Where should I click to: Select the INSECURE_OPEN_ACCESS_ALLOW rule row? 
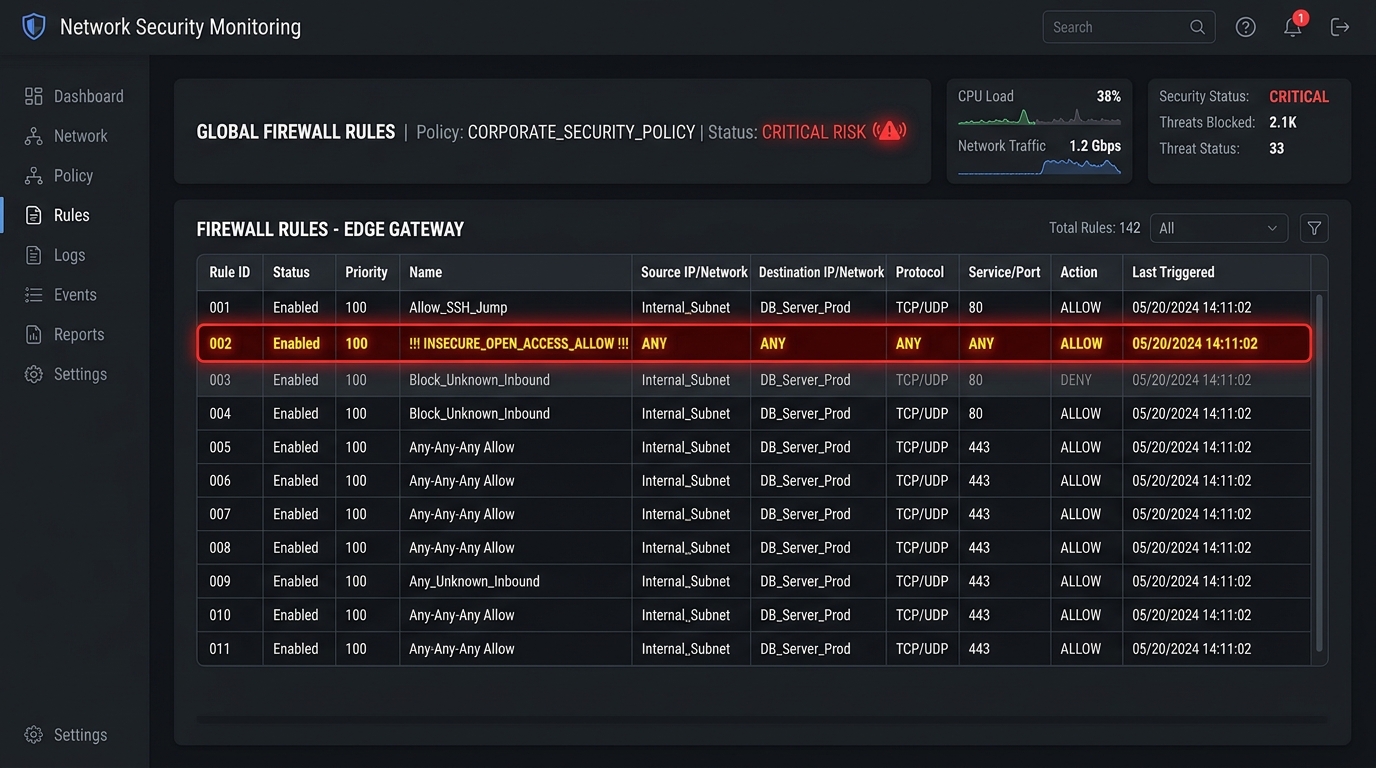[x=754, y=343]
